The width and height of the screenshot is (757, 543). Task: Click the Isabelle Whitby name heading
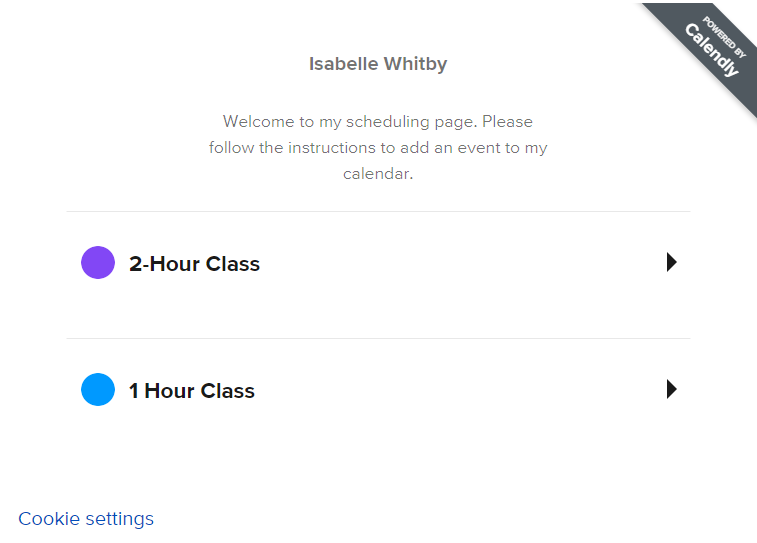[x=378, y=64]
